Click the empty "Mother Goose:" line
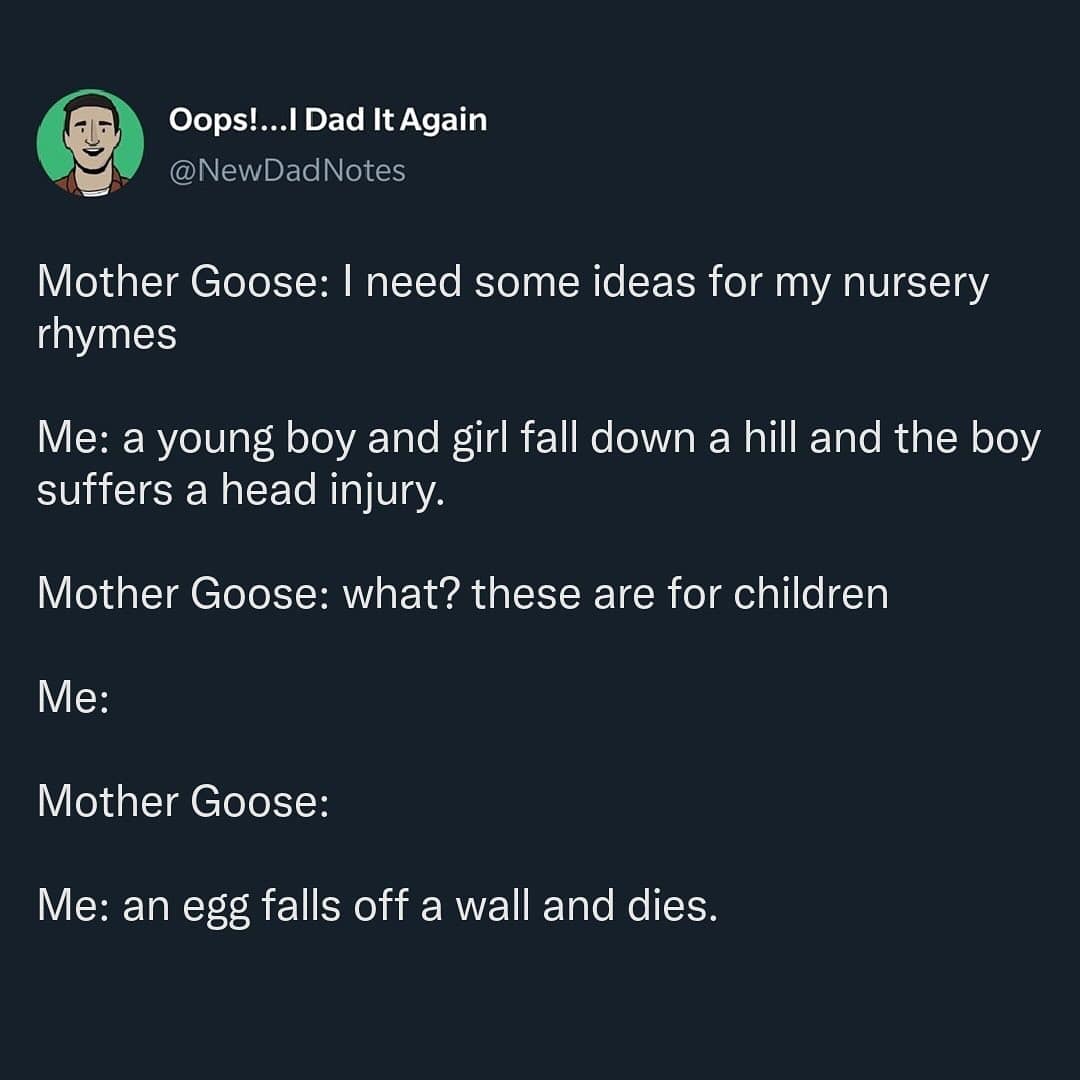The width and height of the screenshot is (1080, 1080). 183,802
